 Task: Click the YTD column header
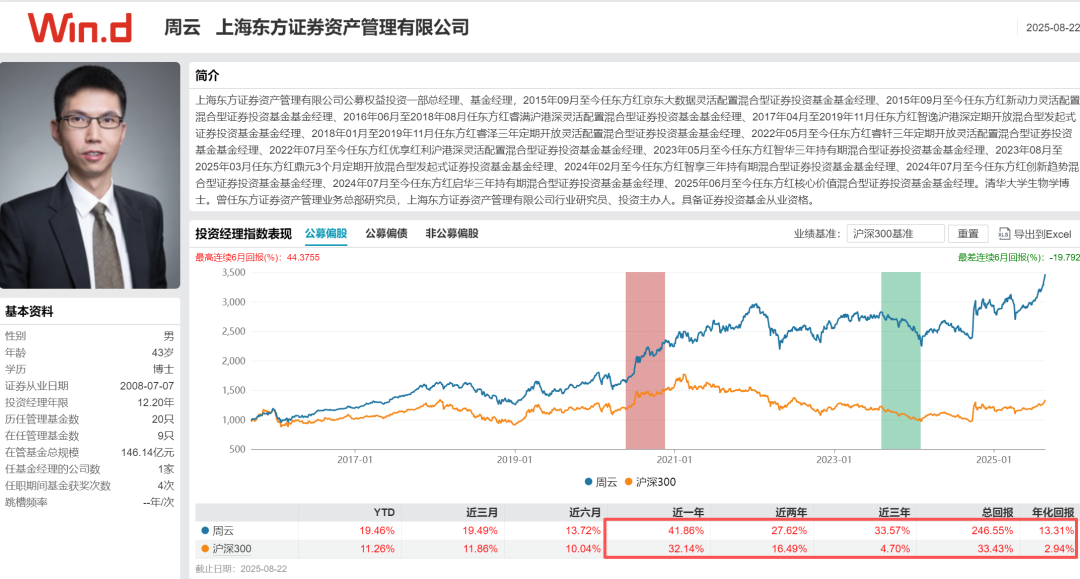(x=384, y=512)
